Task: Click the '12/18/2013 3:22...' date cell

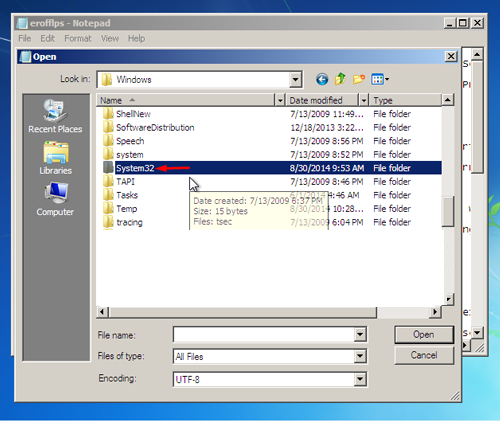Action: pos(327,127)
